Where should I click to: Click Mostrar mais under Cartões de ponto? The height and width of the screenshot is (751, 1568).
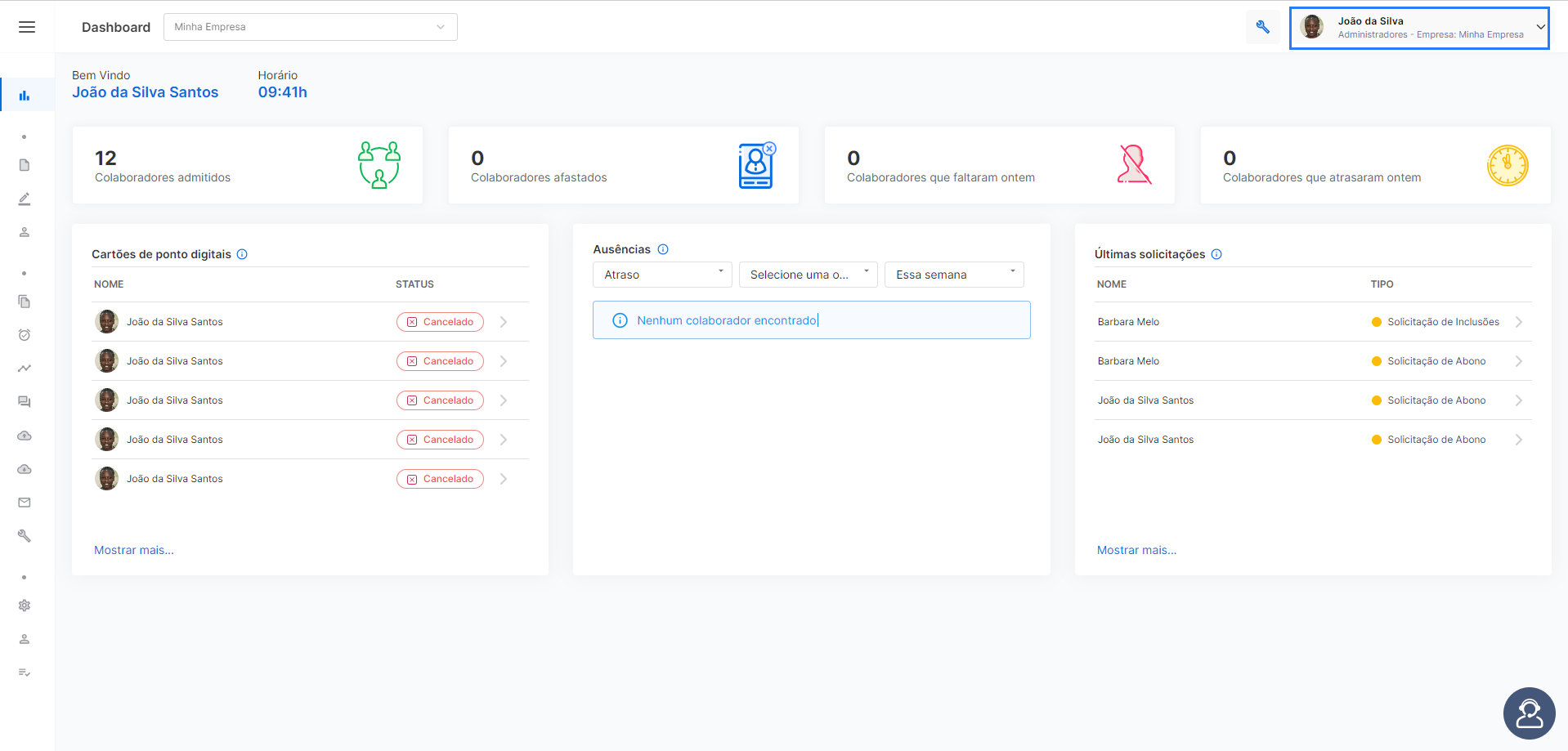click(134, 550)
